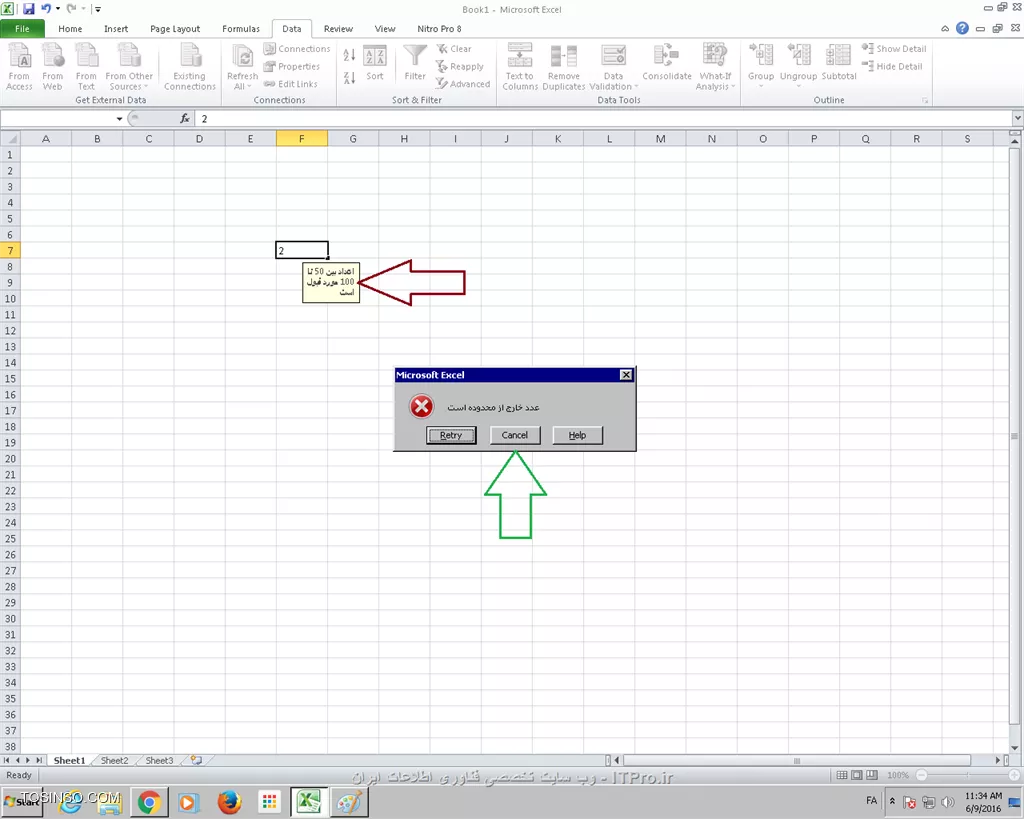
Task: Switch to Normal view button
Action: click(842, 775)
